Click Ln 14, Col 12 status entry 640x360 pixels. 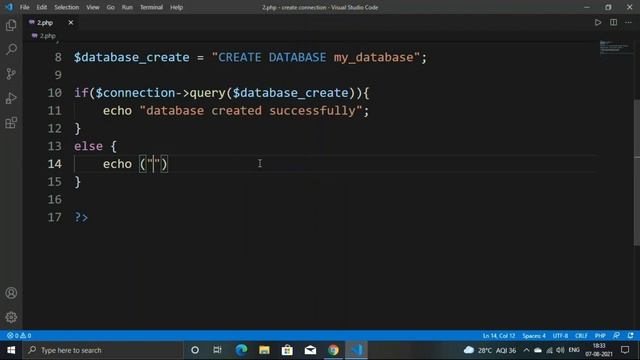click(498, 336)
